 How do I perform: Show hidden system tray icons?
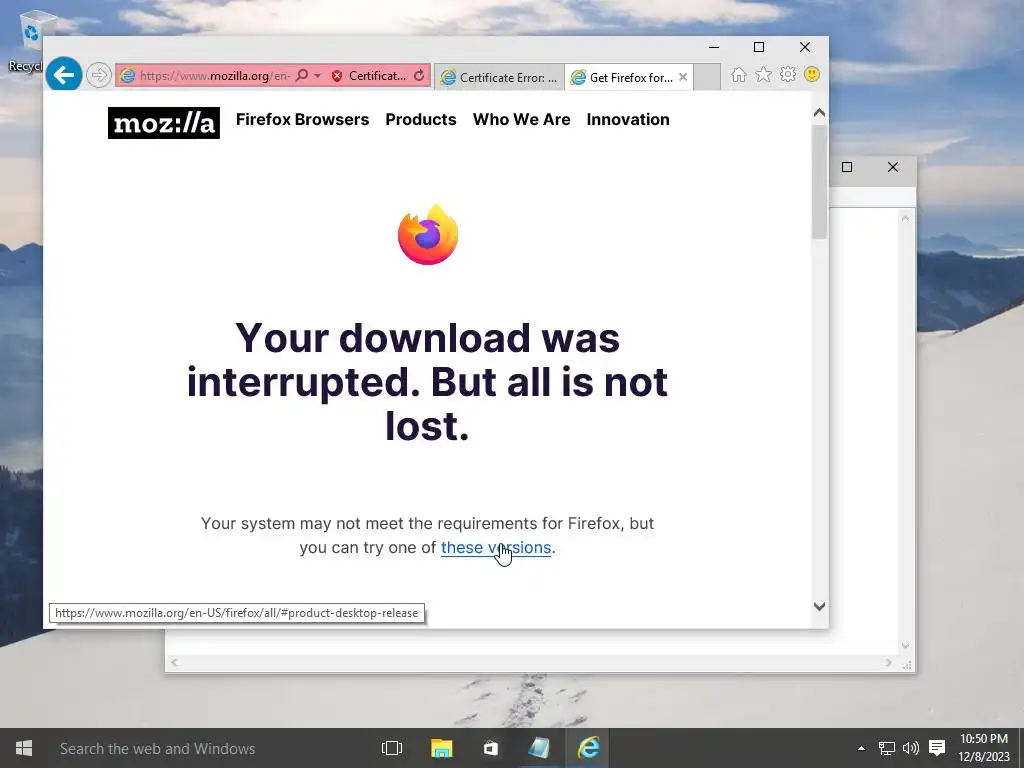click(x=861, y=748)
